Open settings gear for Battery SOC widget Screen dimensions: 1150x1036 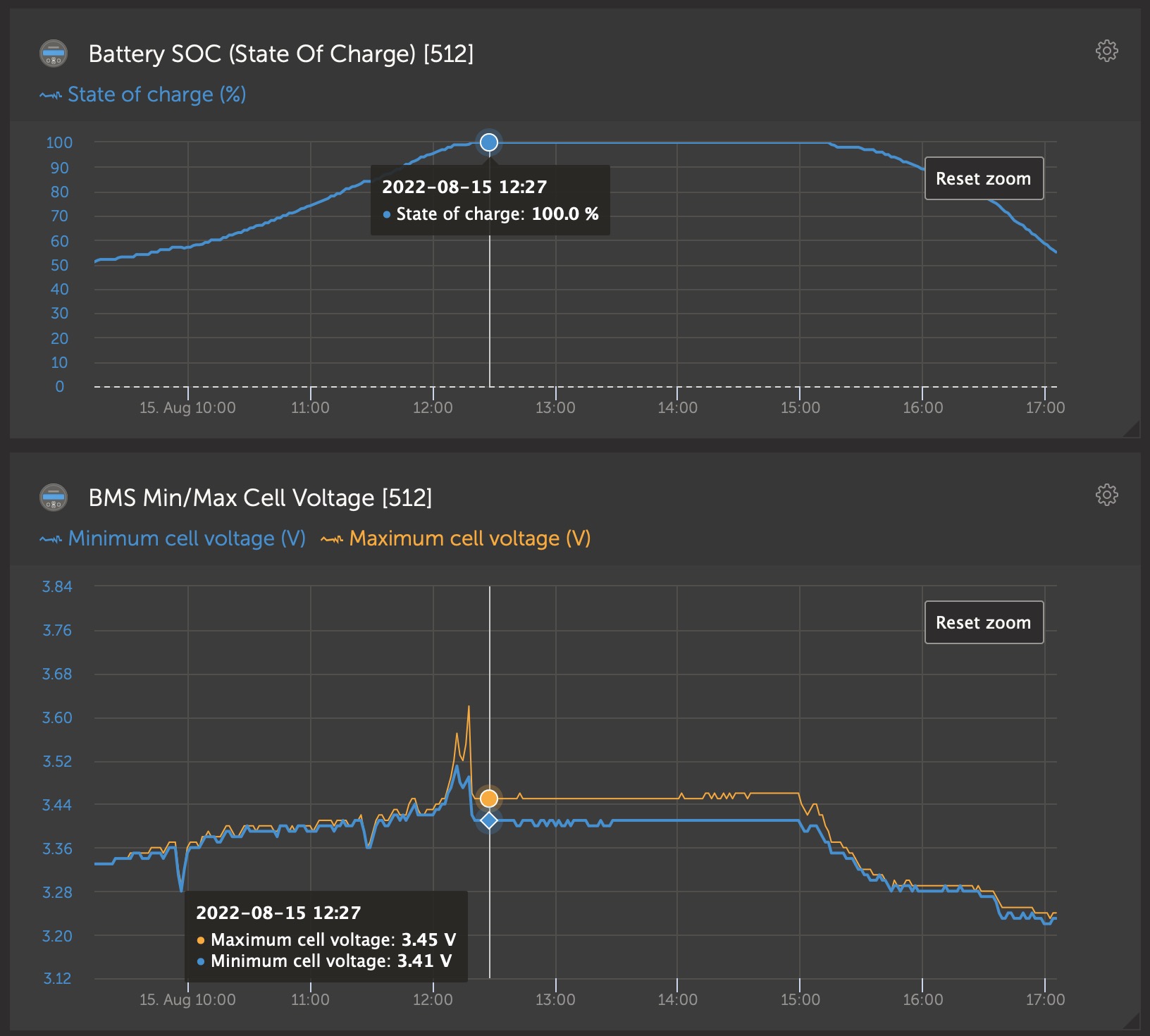[1106, 51]
